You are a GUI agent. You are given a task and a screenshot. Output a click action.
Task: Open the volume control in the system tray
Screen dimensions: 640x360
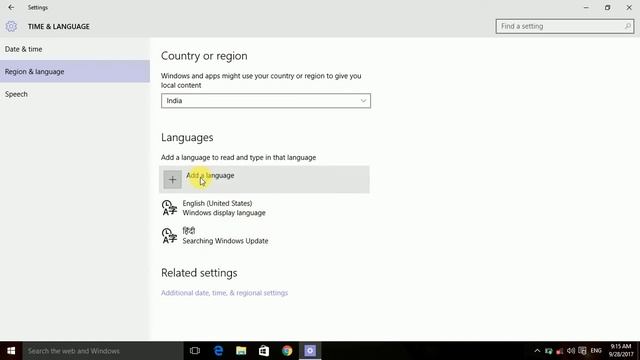click(571, 351)
